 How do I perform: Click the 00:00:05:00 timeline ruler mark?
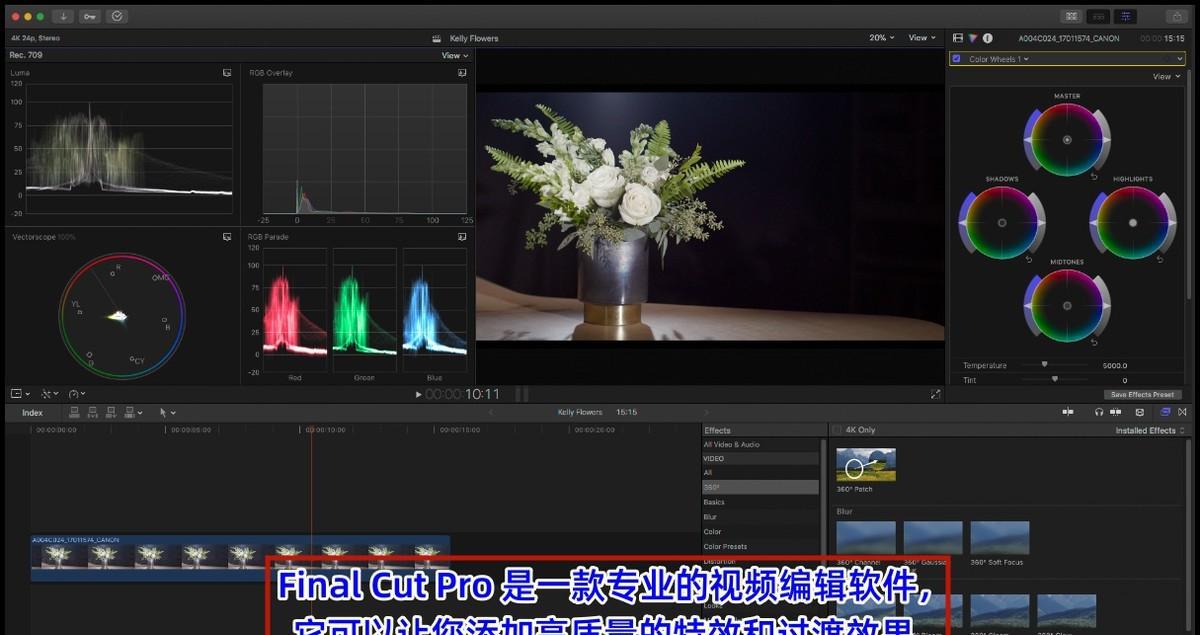coord(190,430)
